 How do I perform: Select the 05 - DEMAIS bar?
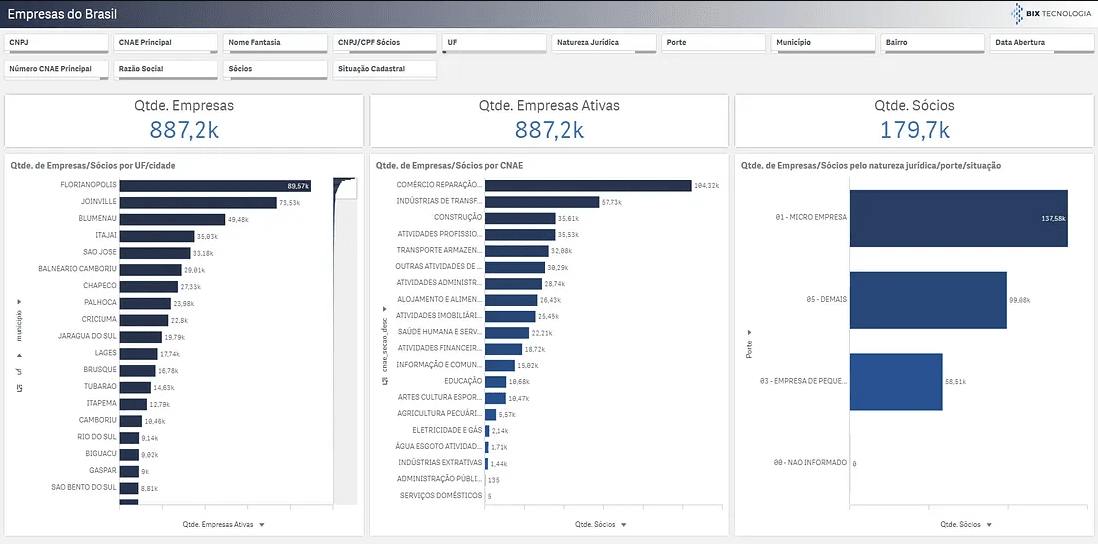pos(928,299)
